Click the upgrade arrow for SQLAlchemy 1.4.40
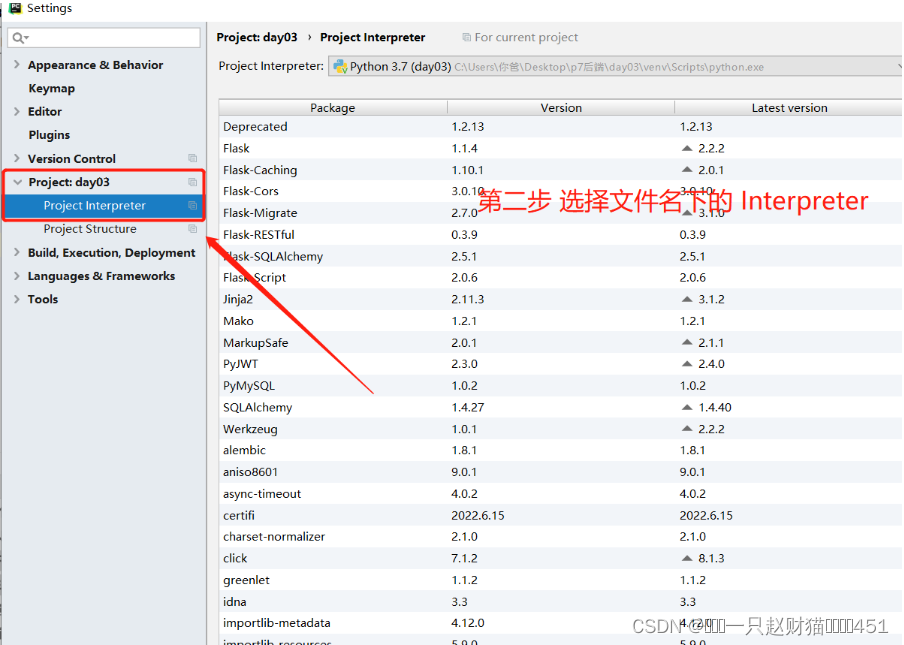This screenshot has height=645, width=904. (x=687, y=407)
